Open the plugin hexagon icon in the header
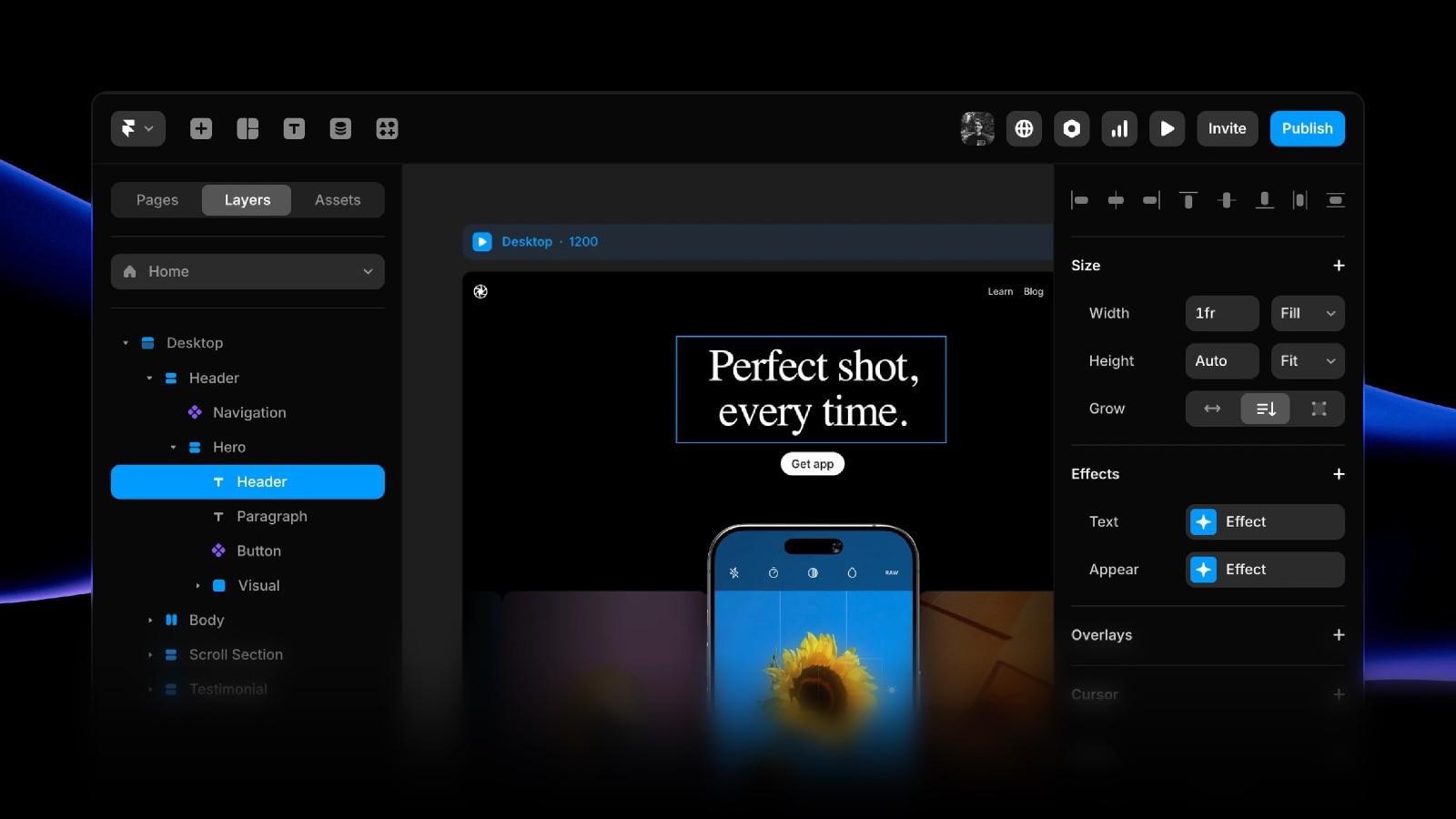Image resolution: width=1456 pixels, height=819 pixels. [x=1071, y=128]
